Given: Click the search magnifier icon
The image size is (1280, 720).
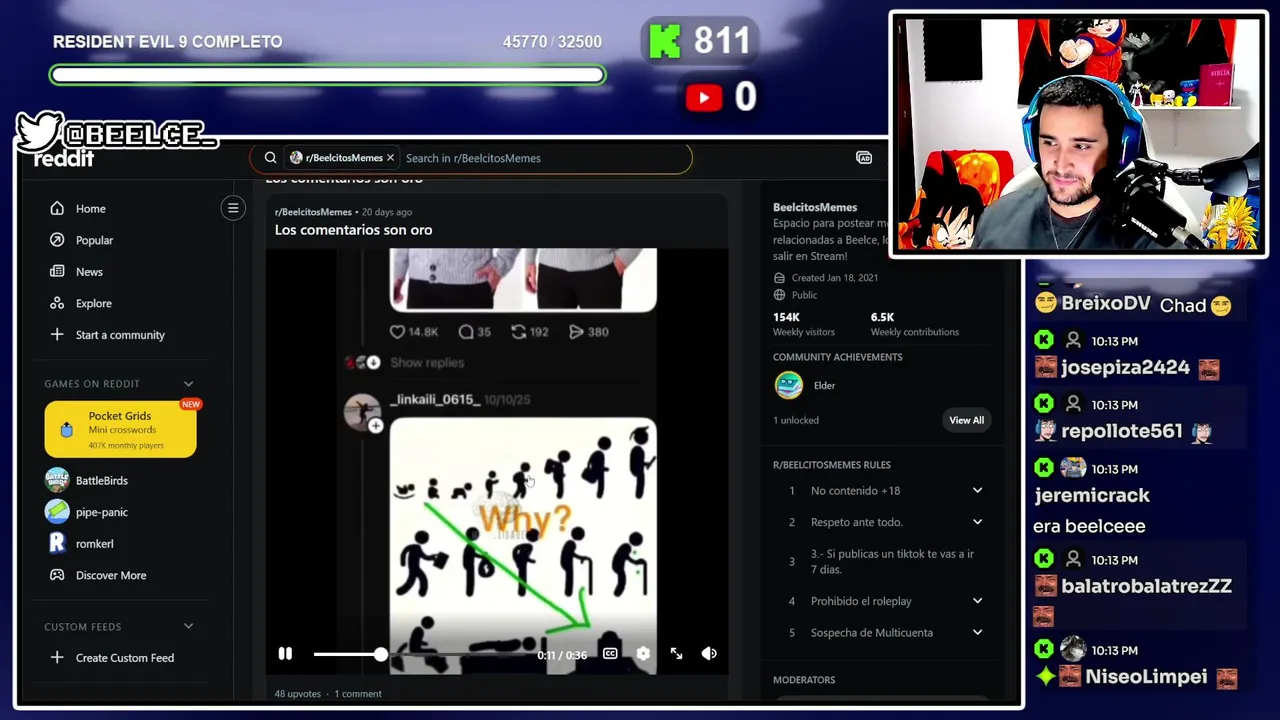Looking at the screenshot, I should [270, 158].
